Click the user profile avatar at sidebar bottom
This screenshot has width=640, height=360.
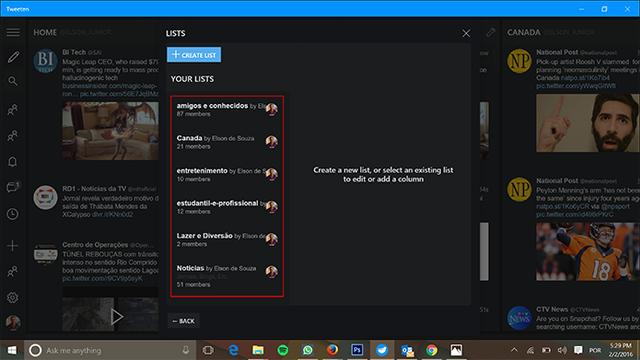(x=13, y=322)
